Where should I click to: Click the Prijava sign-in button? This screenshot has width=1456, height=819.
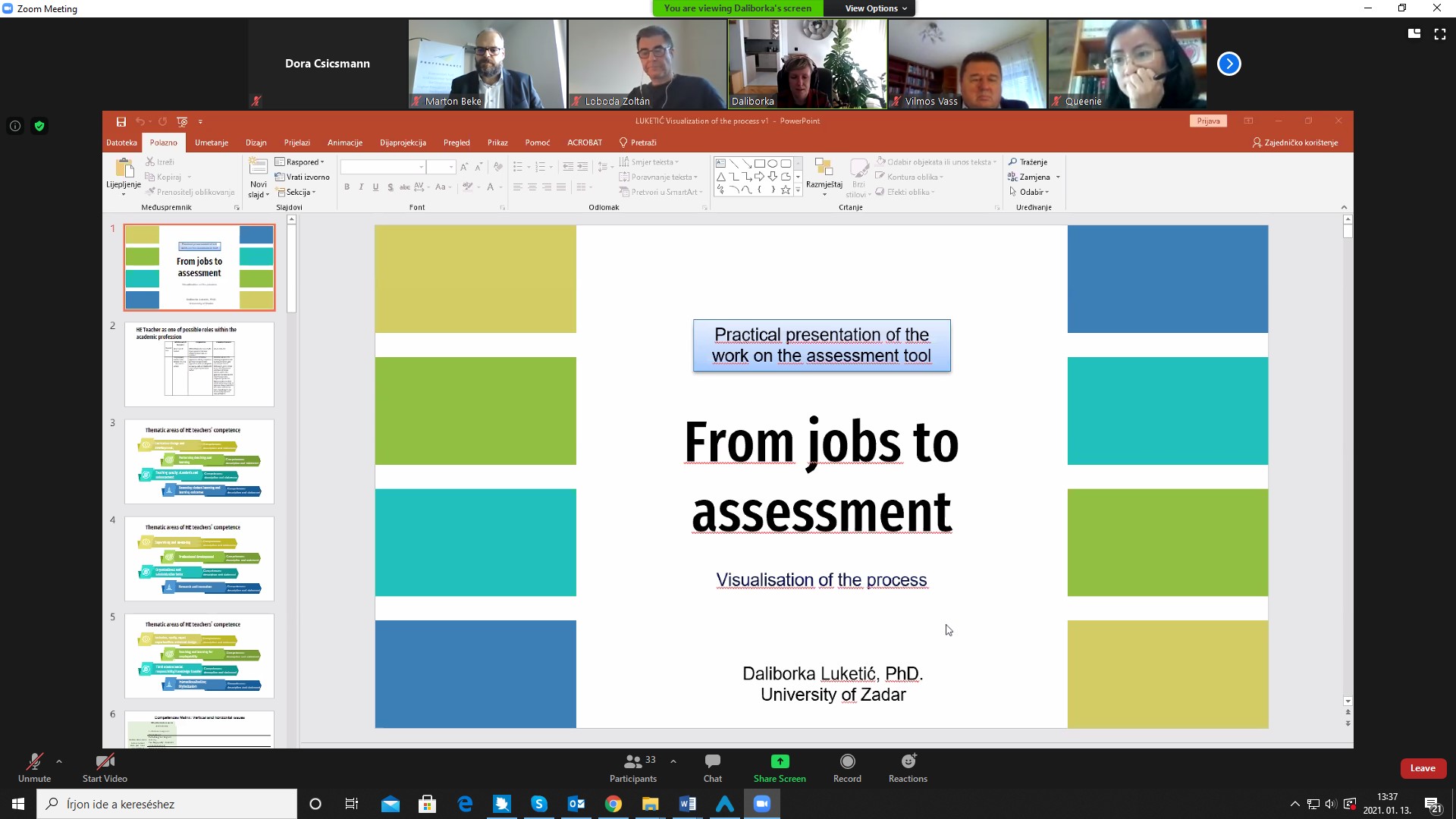point(1208,121)
